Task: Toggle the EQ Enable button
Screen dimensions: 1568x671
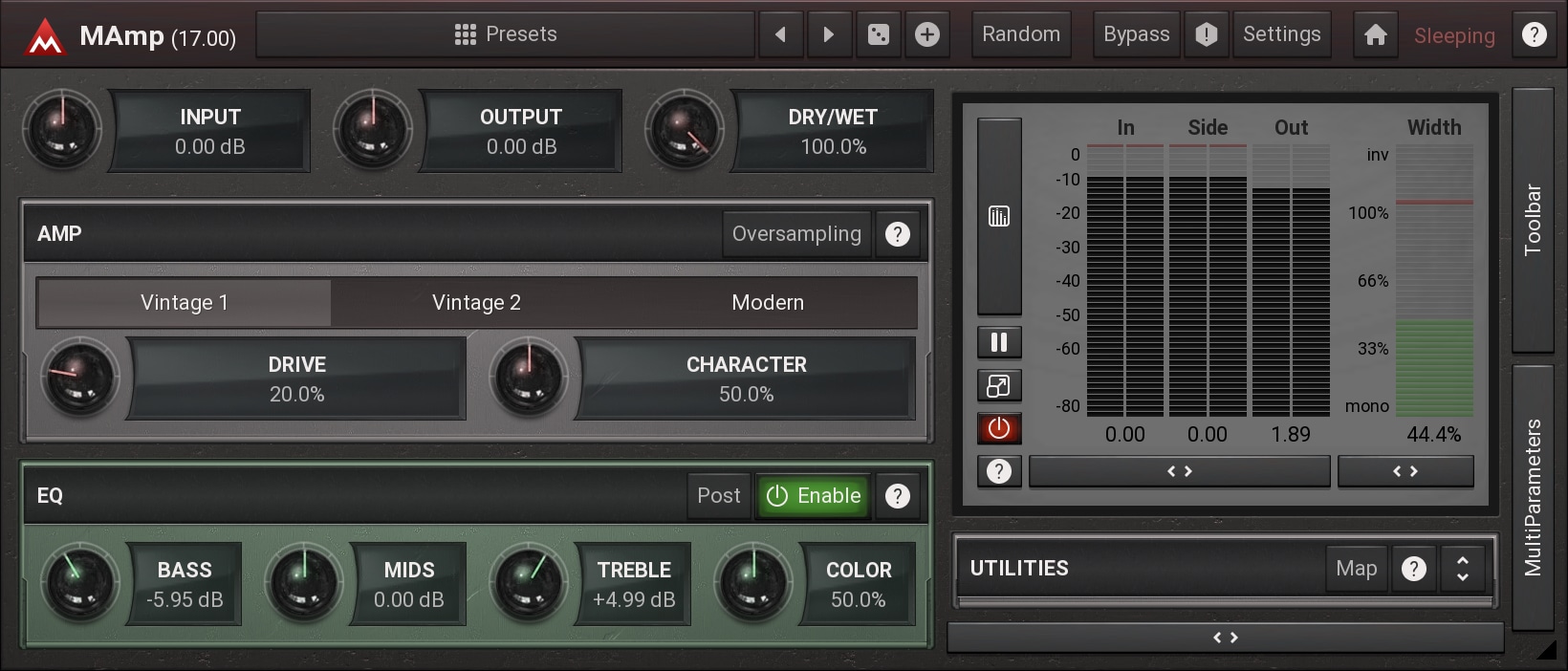Action: (814, 495)
